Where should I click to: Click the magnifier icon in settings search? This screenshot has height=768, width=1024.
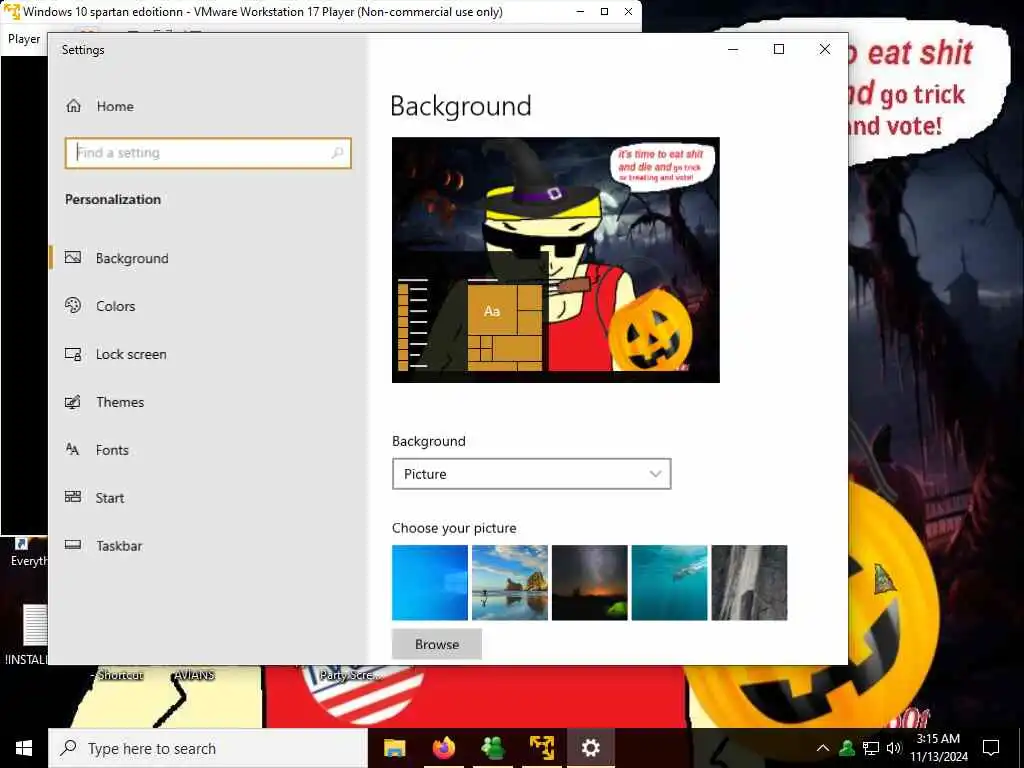point(337,153)
